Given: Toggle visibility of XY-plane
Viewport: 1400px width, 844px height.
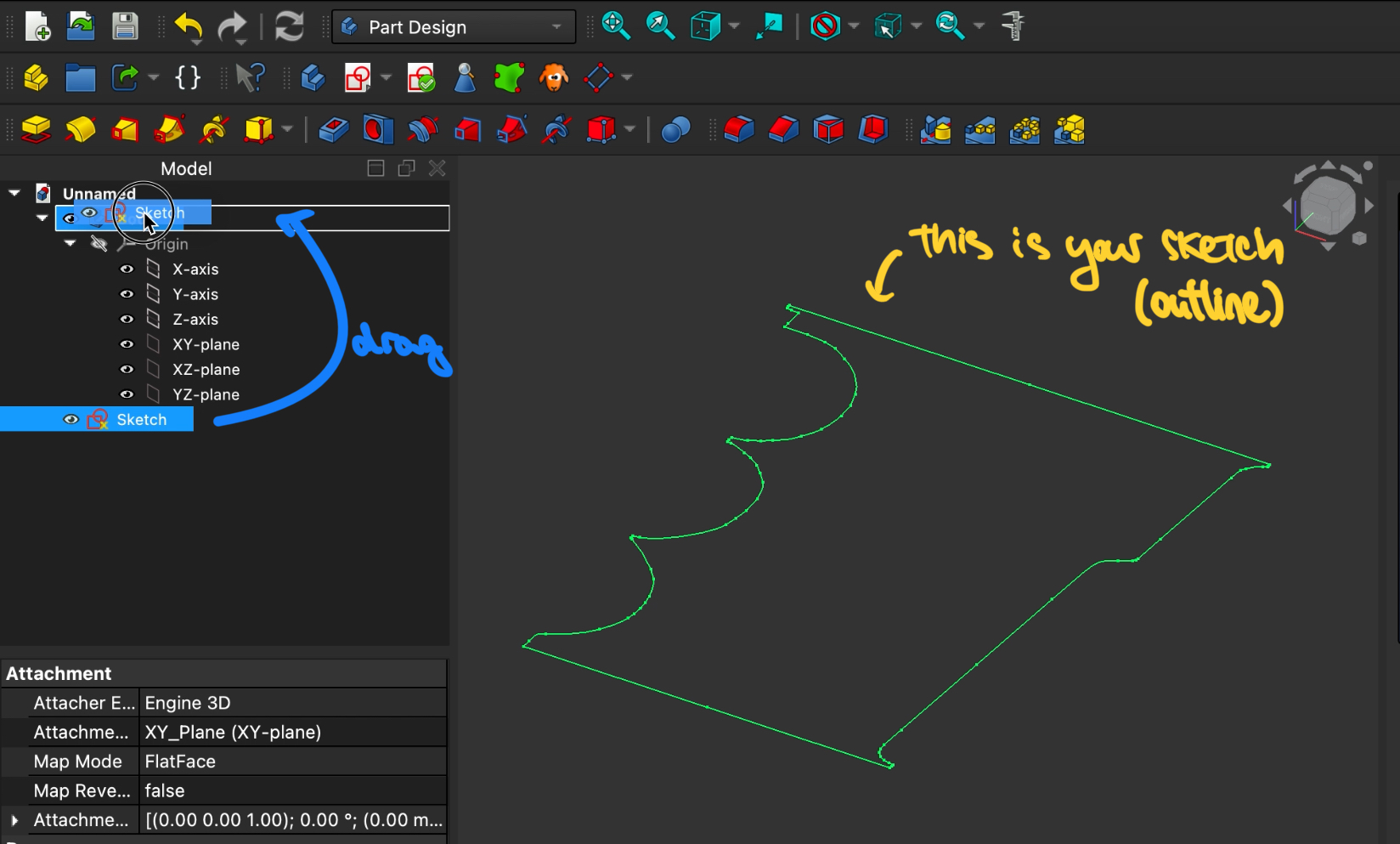Looking at the screenshot, I should 127,344.
